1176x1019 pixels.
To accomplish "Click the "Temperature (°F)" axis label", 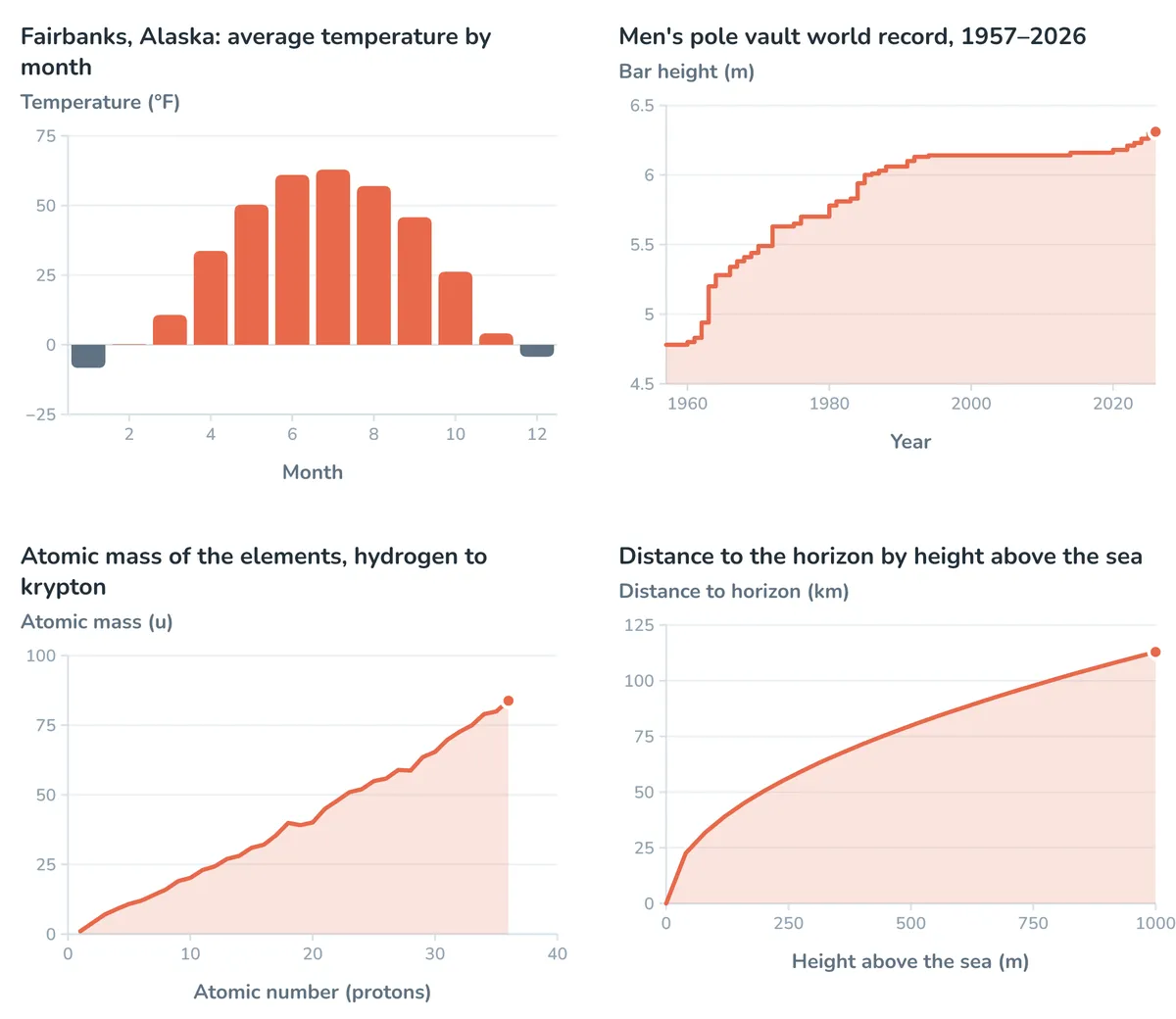I will pyautogui.click(x=100, y=102).
